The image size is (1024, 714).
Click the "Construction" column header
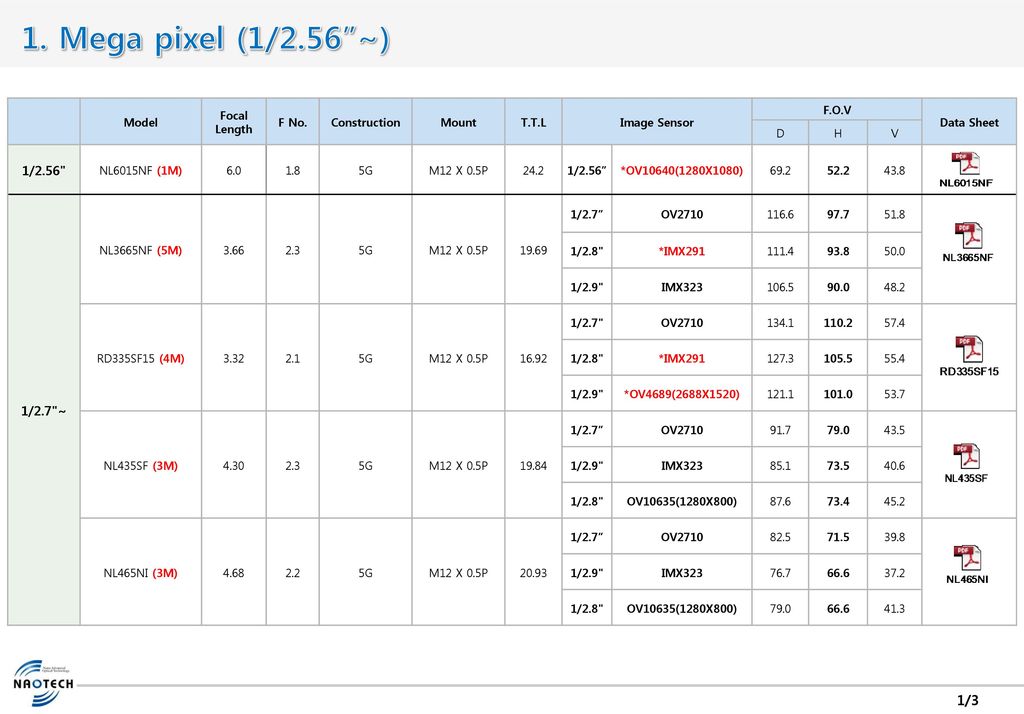366,122
